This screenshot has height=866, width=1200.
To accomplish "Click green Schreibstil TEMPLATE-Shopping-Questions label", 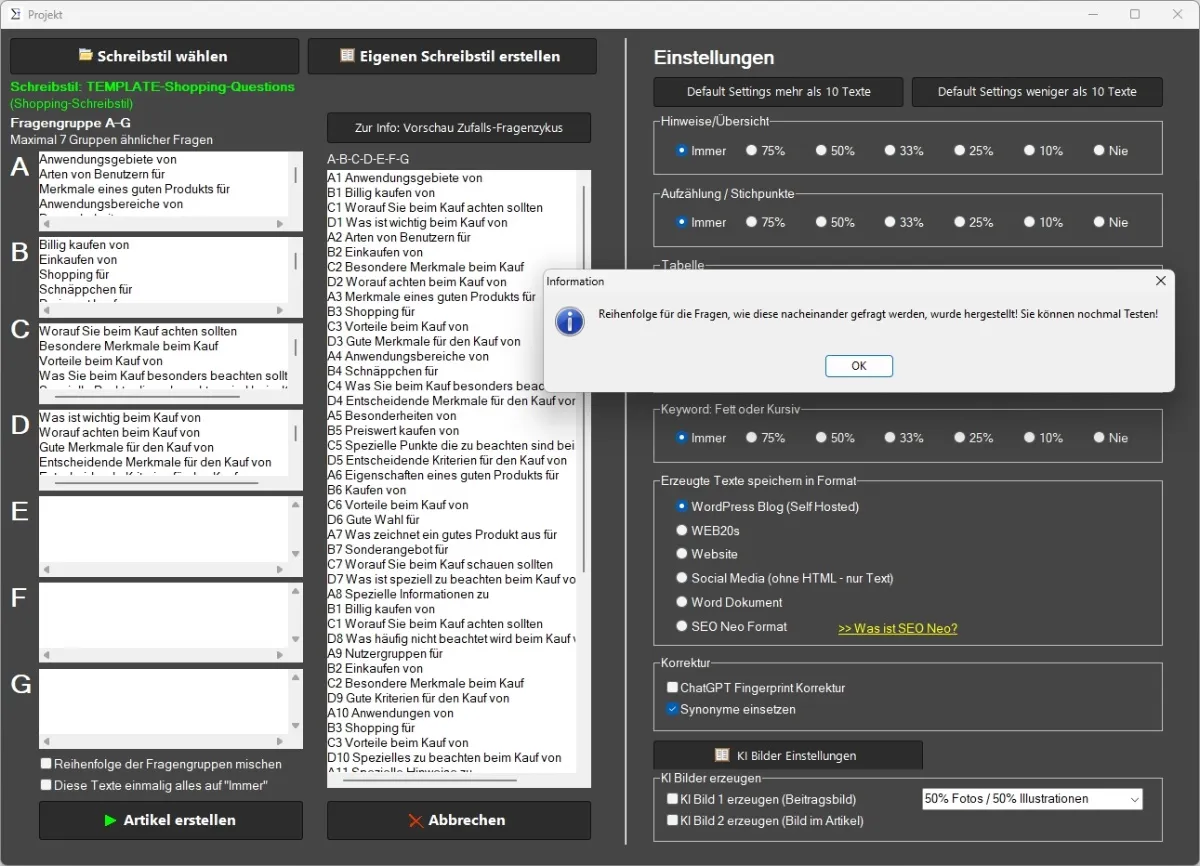I will click(x=153, y=87).
